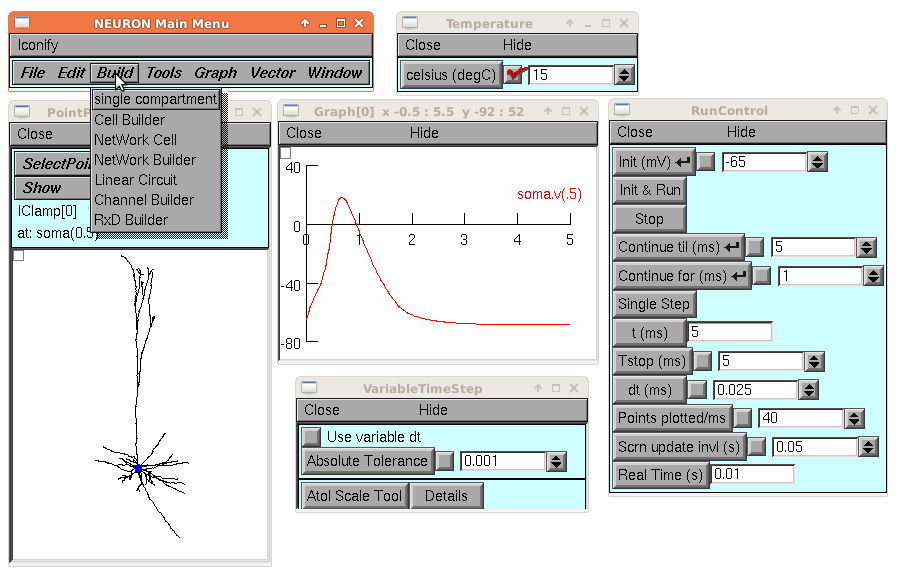Click the RunControl window menu icon
This screenshot has height=576, width=908.
tap(622, 109)
